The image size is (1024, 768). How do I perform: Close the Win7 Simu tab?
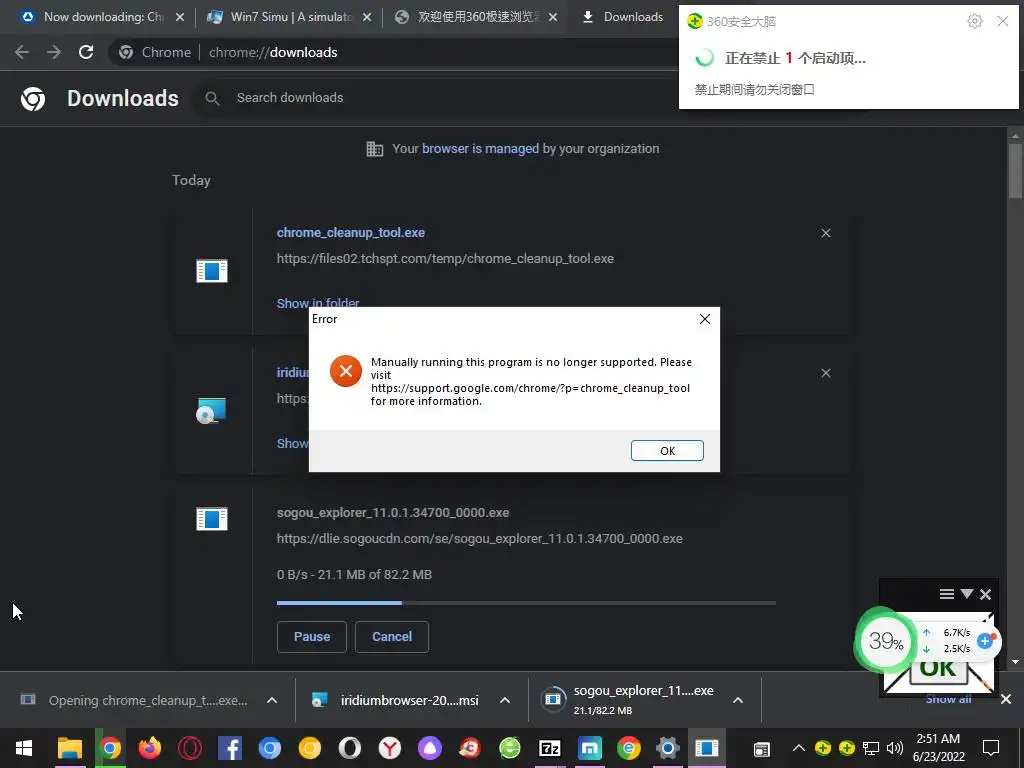tap(367, 17)
